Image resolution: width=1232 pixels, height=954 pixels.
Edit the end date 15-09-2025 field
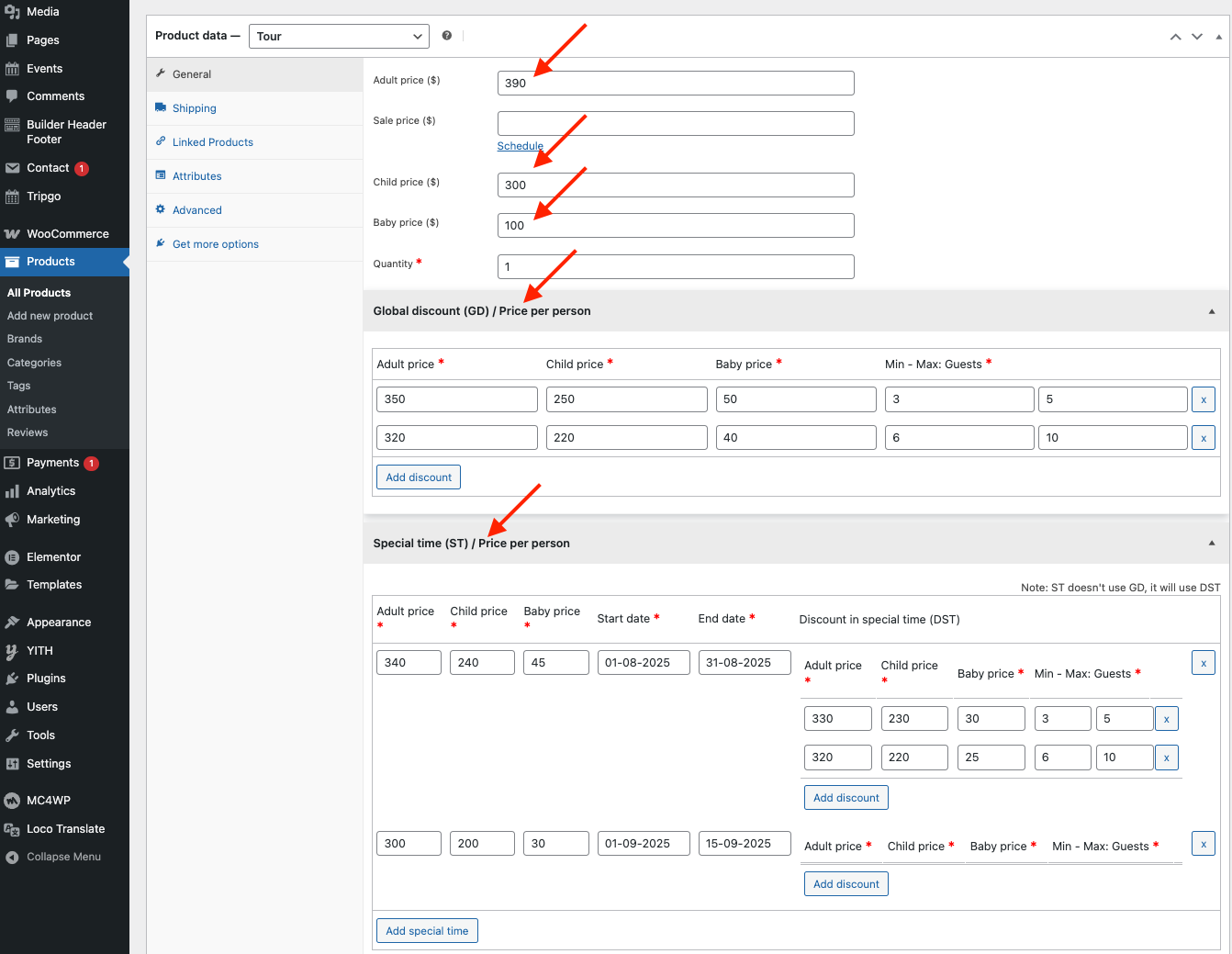tap(745, 844)
